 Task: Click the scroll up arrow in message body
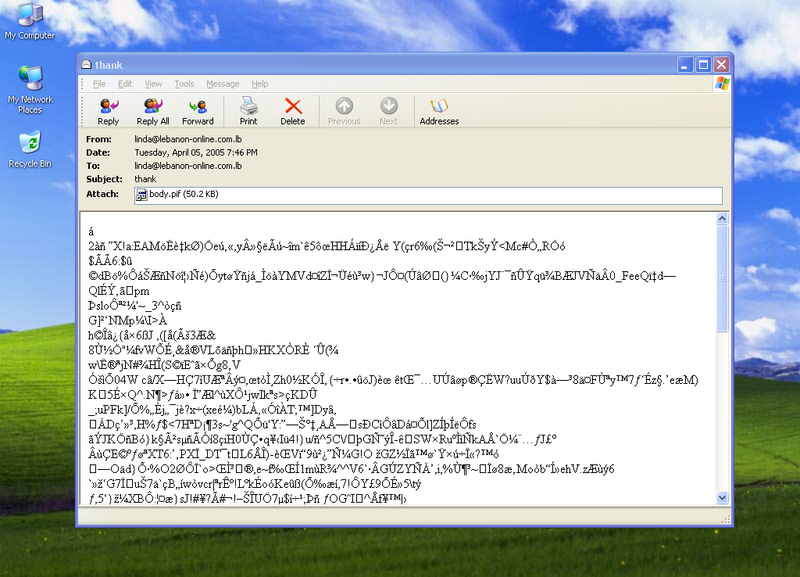tap(722, 219)
